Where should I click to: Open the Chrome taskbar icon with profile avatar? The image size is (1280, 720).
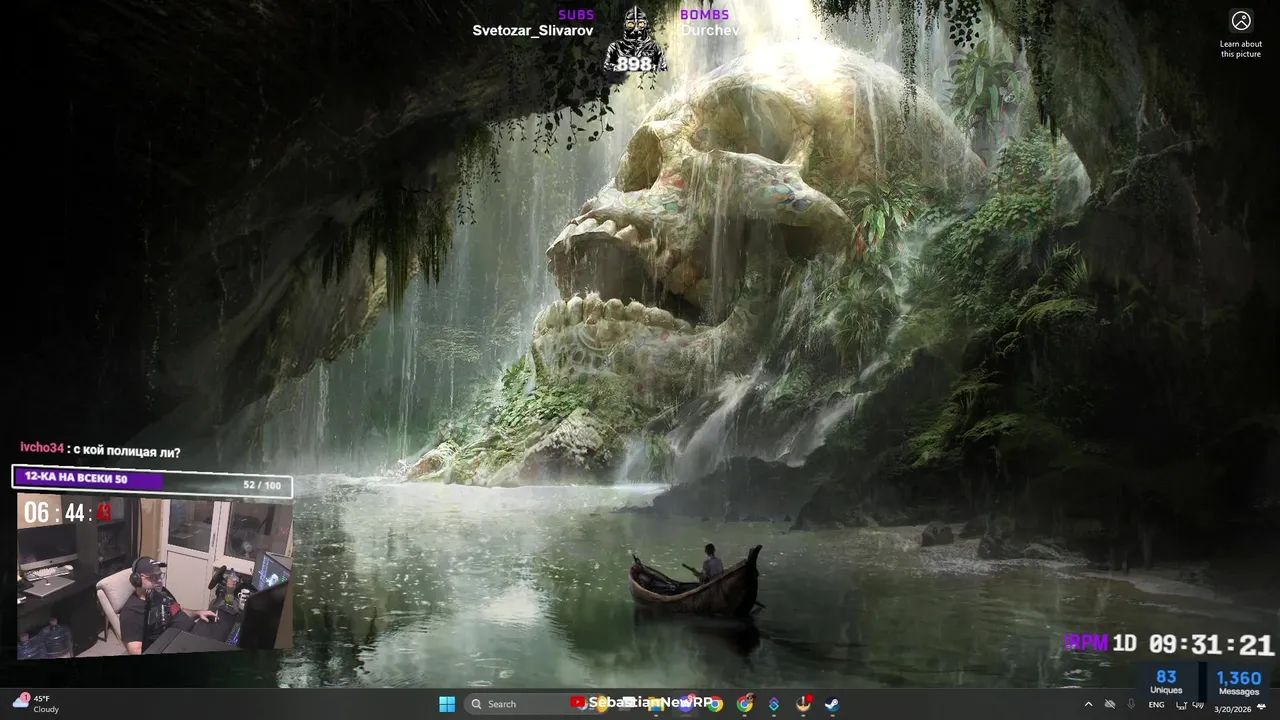tap(744, 704)
